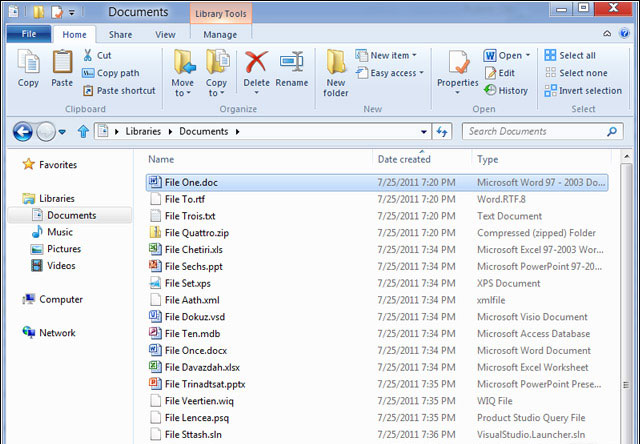Open the Copy to folder menu

coord(216,73)
